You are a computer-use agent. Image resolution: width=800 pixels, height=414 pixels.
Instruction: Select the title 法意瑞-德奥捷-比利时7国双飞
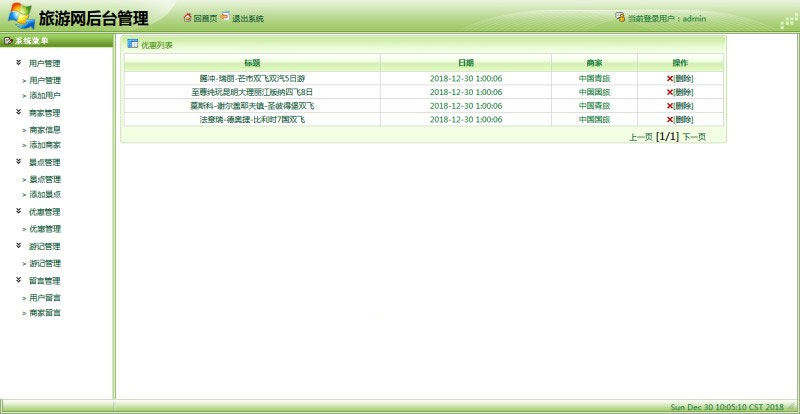(252, 119)
